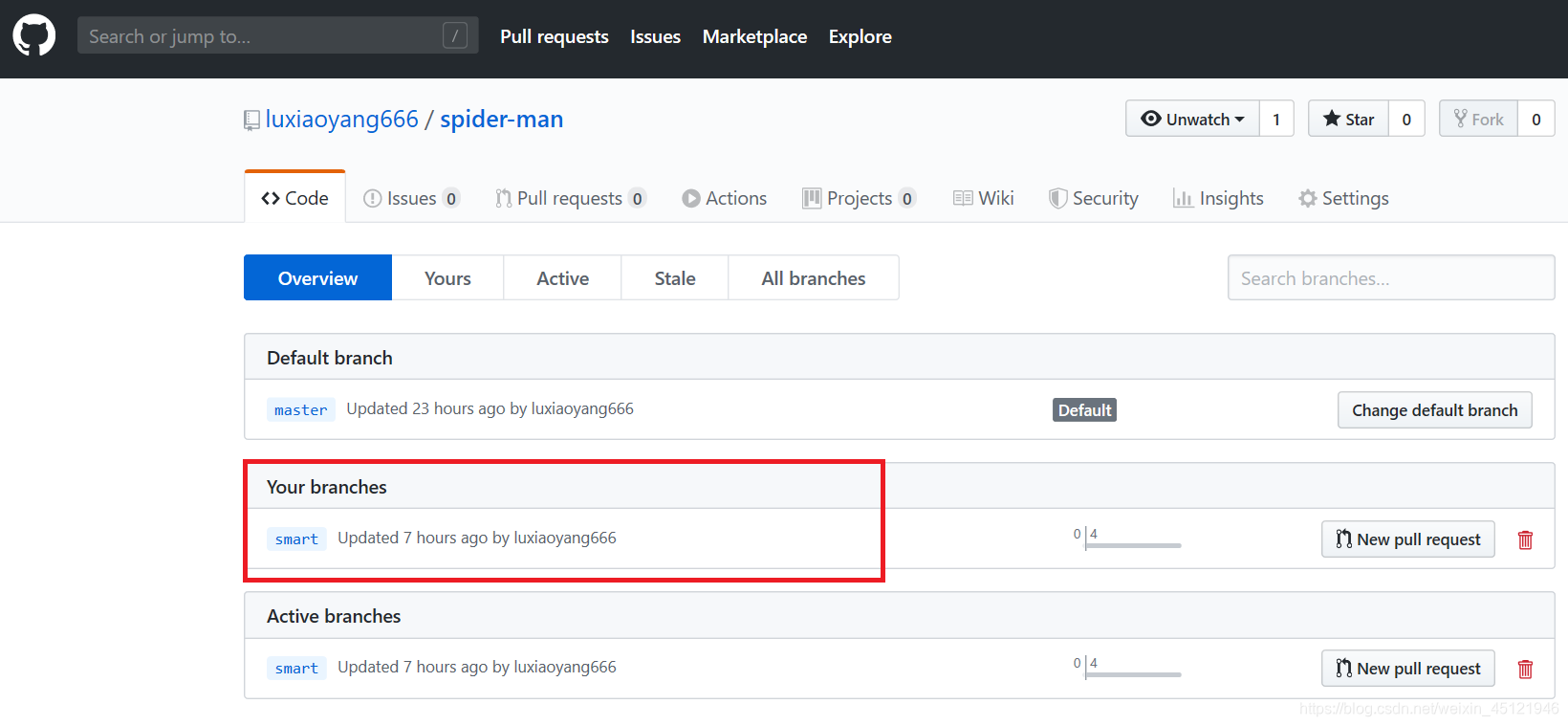Click ahead/behind bar in Your branches row
This screenshot has width=1568, height=726.
(1126, 539)
